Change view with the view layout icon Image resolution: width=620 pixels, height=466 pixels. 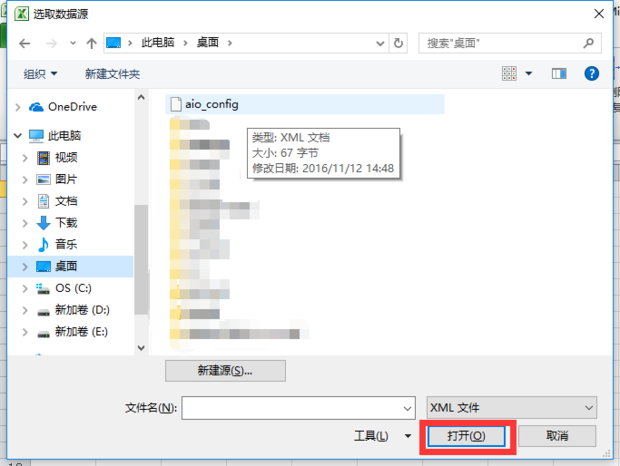pos(509,74)
